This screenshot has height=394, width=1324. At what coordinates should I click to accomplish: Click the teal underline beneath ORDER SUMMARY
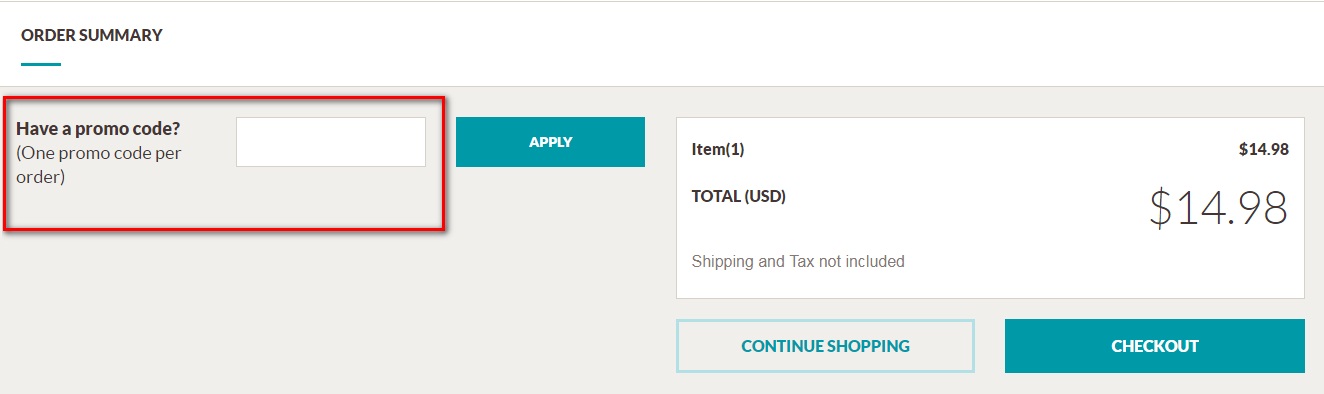point(41,65)
